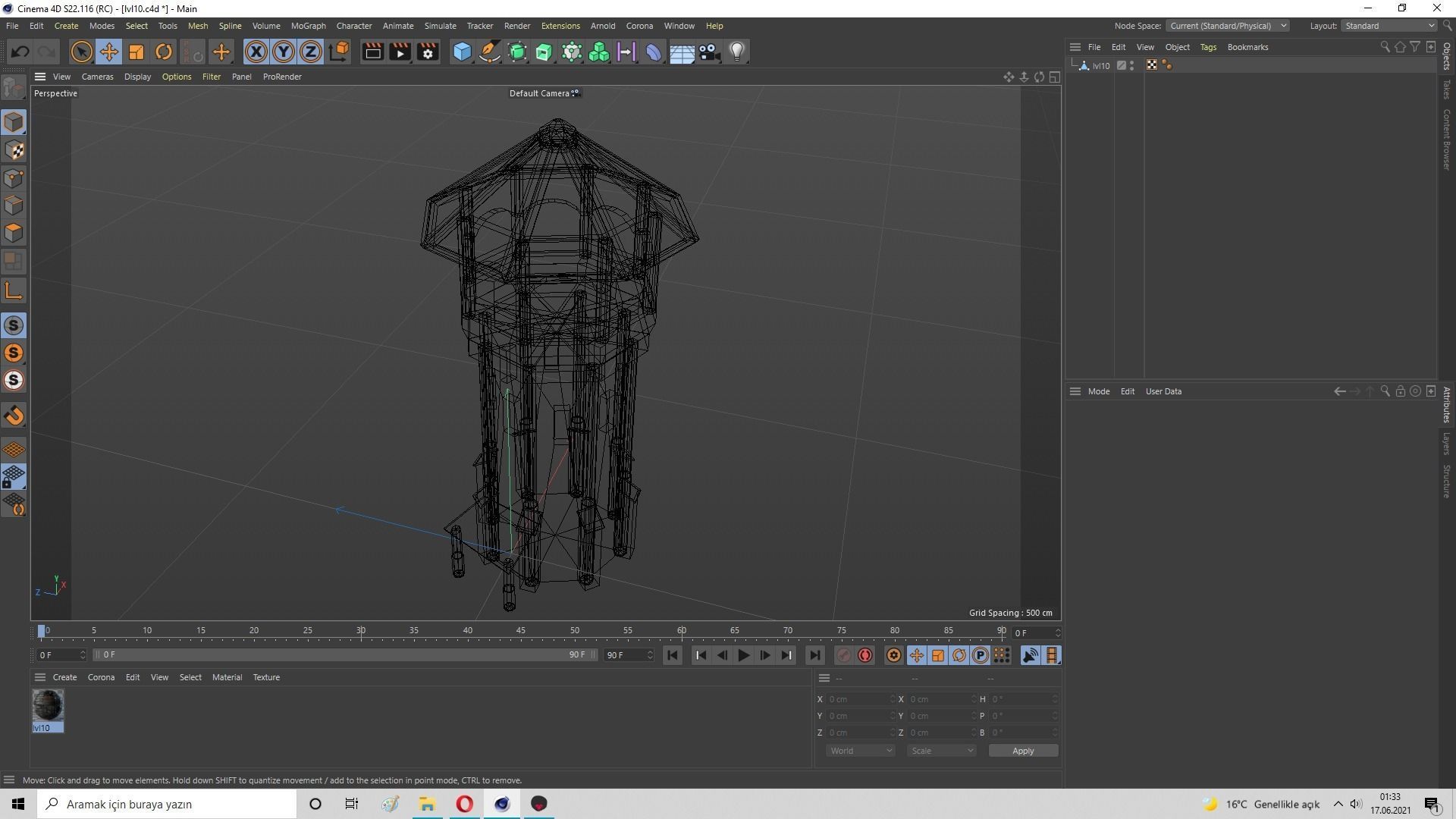The image size is (1456, 819).
Task: Add an Extrude generator icon
Action: pyautogui.click(x=544, y=52)
